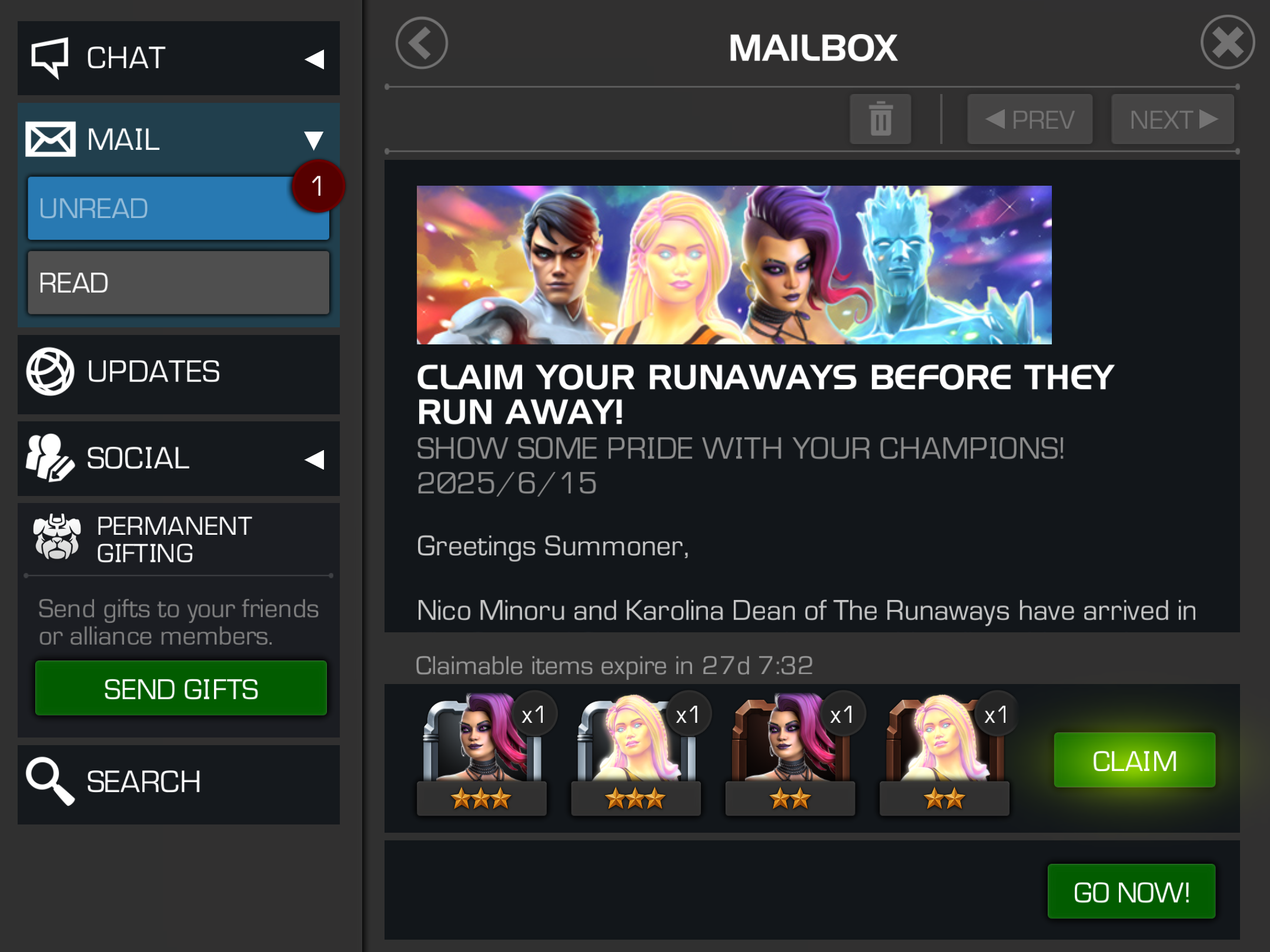Click the Search magnifying glass icon
This screenshot has height=952, width=1270.
(x=50, y=781)
